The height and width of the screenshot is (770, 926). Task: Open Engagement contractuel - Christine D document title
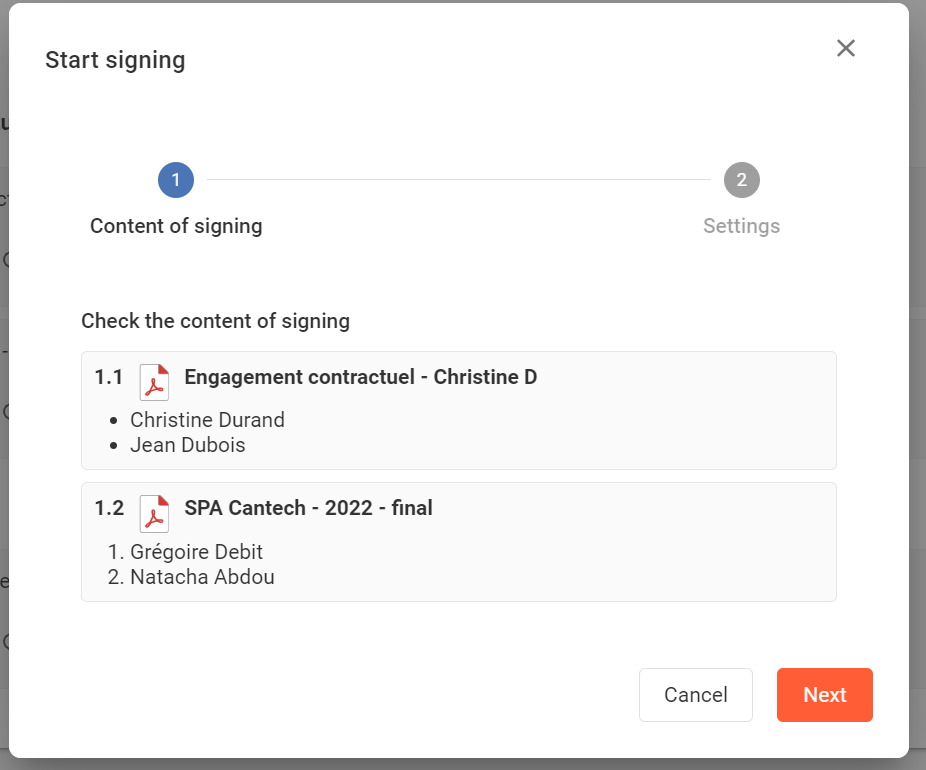360,377
